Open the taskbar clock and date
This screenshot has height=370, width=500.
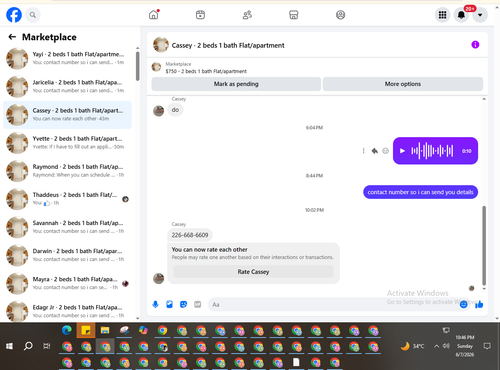coord(465,346)
